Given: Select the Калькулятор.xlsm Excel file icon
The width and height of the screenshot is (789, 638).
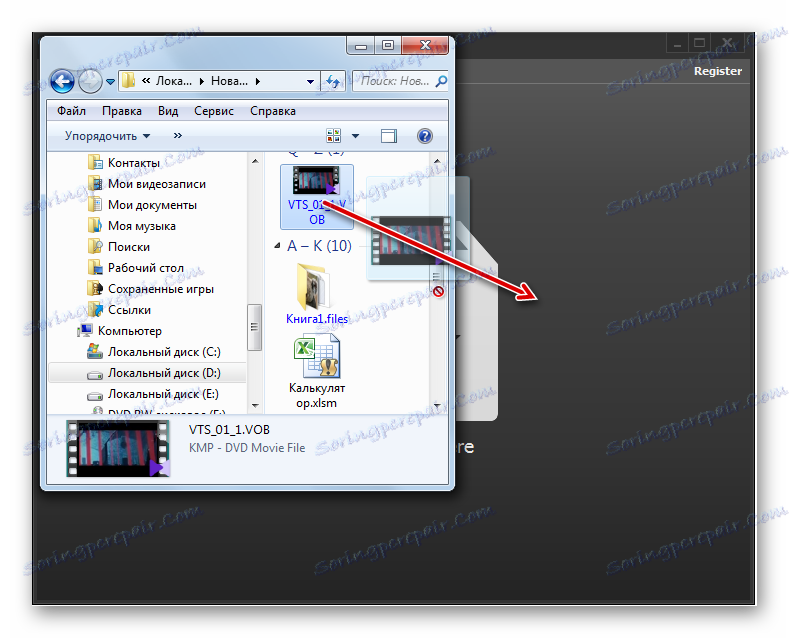Looking at the screenshot, I should (317, 357).
